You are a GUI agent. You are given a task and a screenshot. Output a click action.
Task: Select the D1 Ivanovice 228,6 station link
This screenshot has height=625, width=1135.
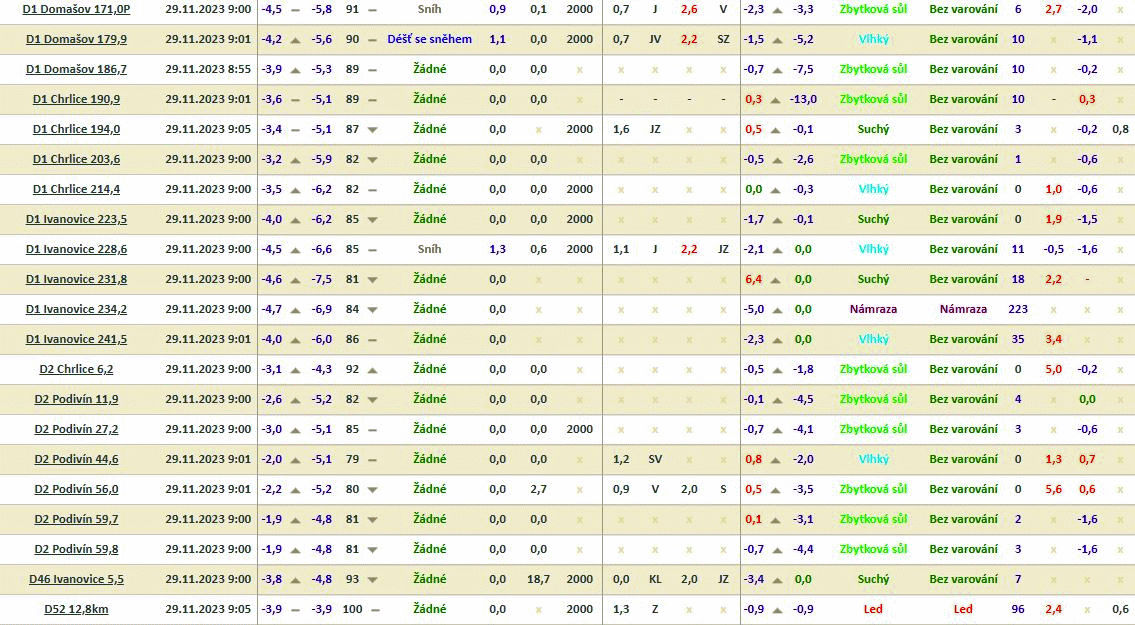pyautogui.click(x=76, y=249)
